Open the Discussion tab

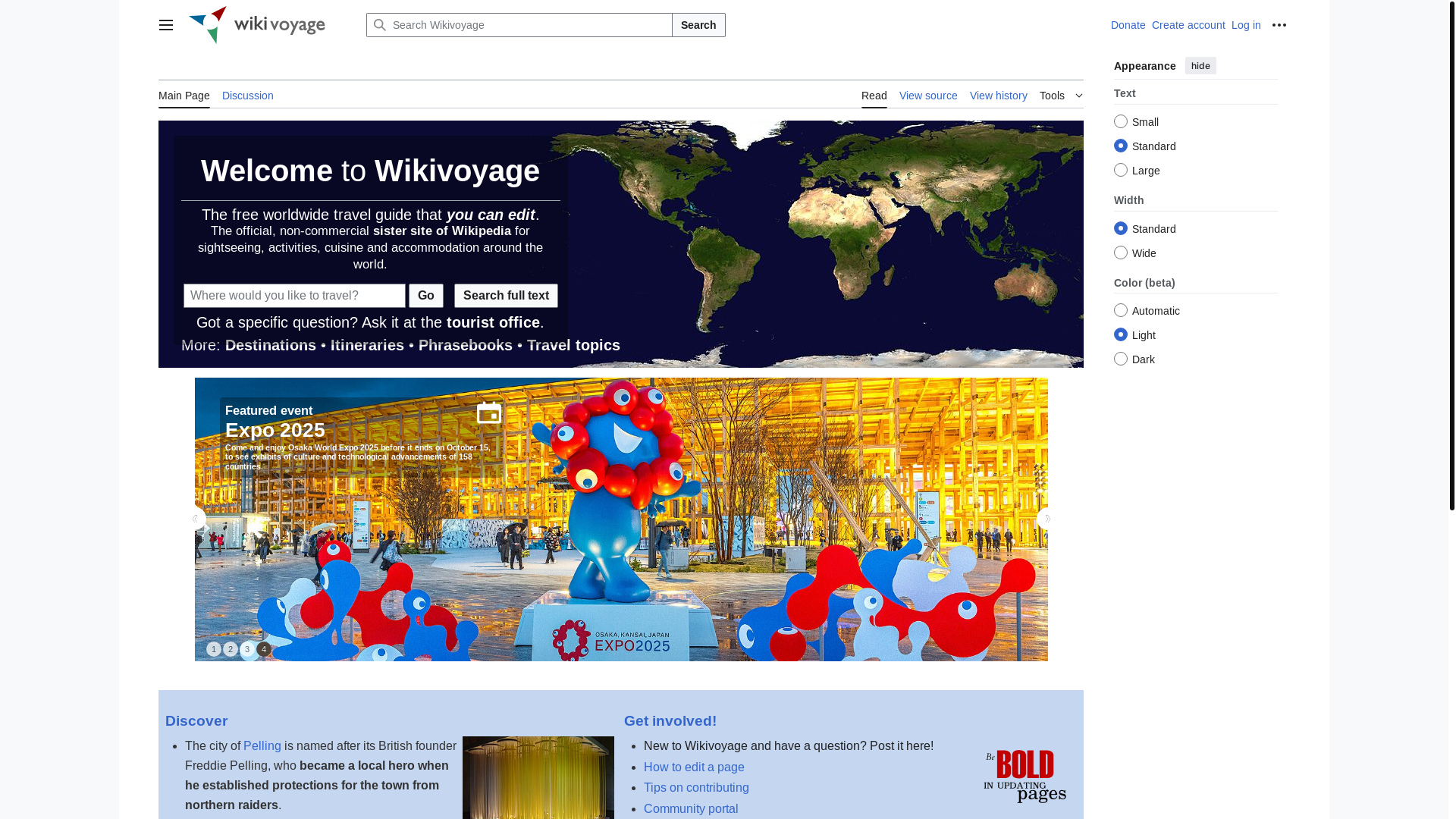(x=248, y=96)
